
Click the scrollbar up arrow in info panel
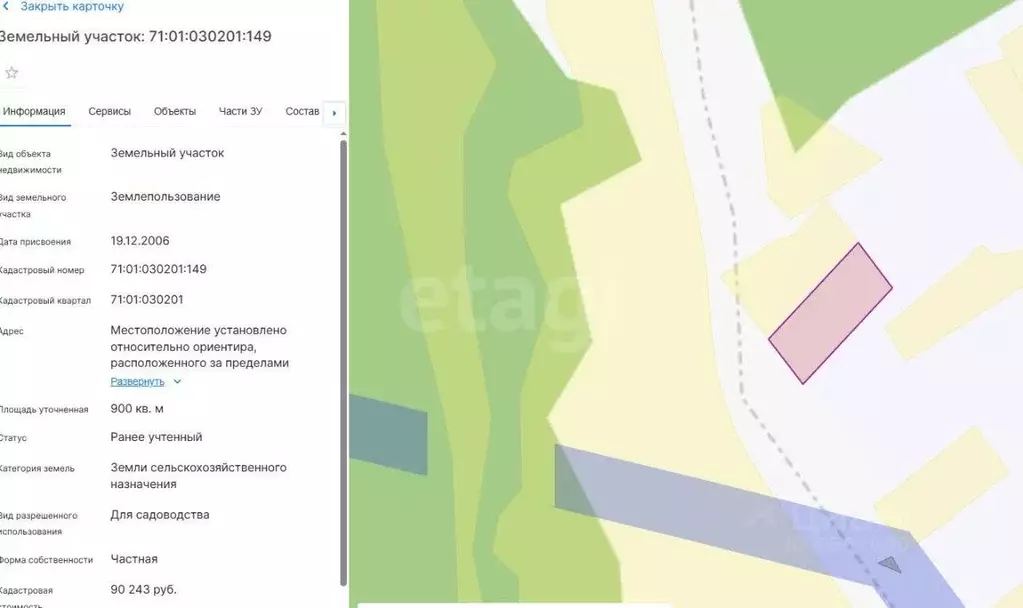(343, 134)
